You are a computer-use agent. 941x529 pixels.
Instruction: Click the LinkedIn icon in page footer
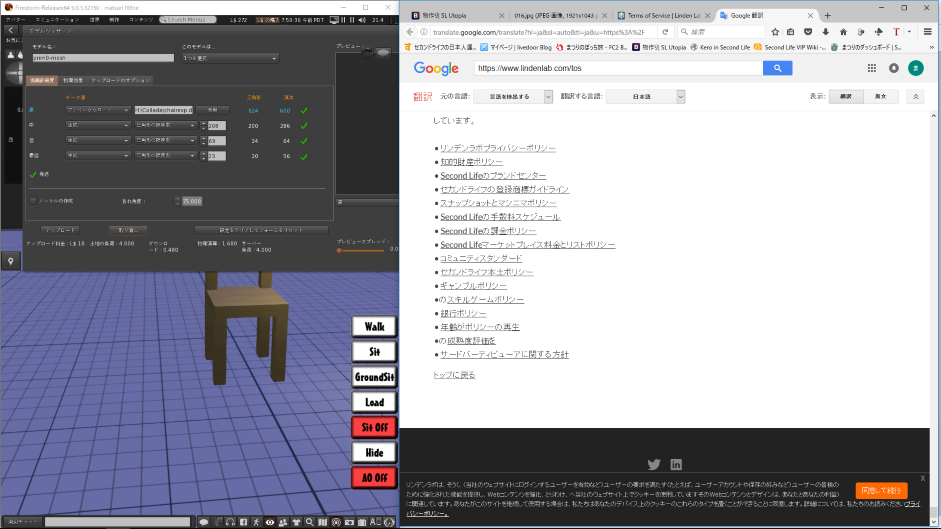tap(676, 464)
